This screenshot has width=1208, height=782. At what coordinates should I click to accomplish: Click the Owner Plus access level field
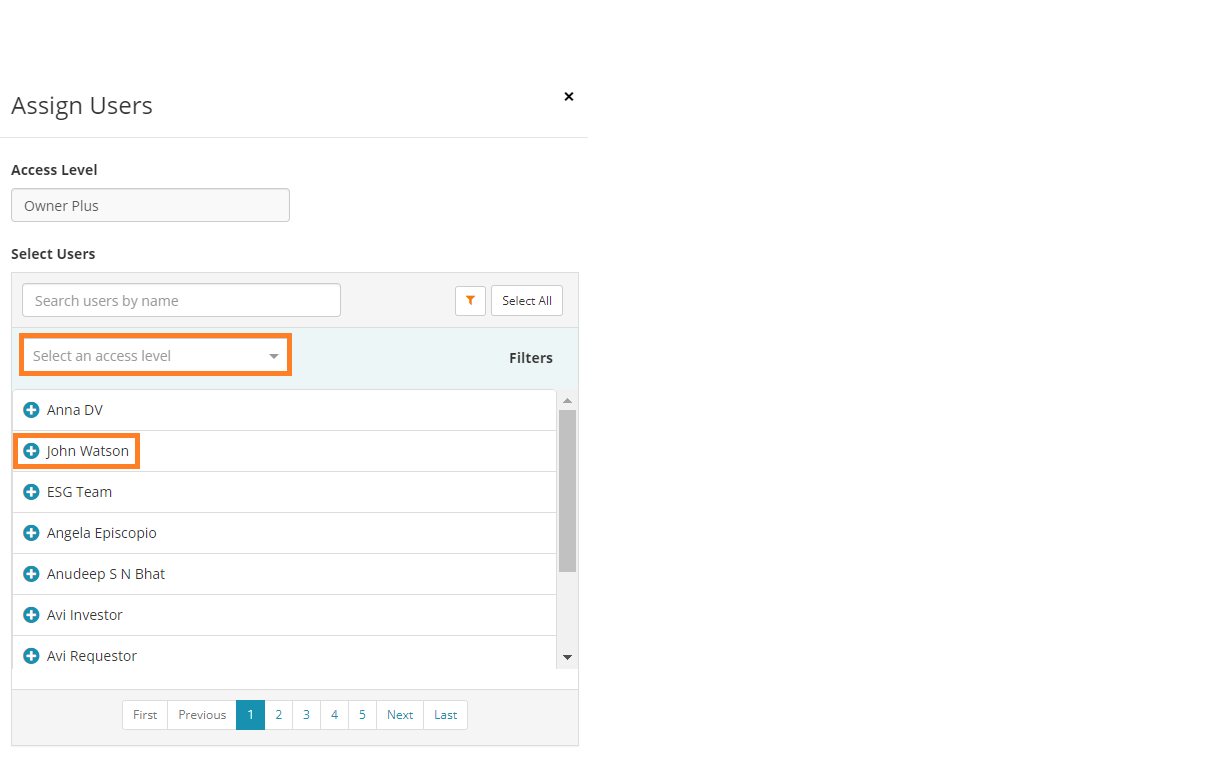(150, 206)
